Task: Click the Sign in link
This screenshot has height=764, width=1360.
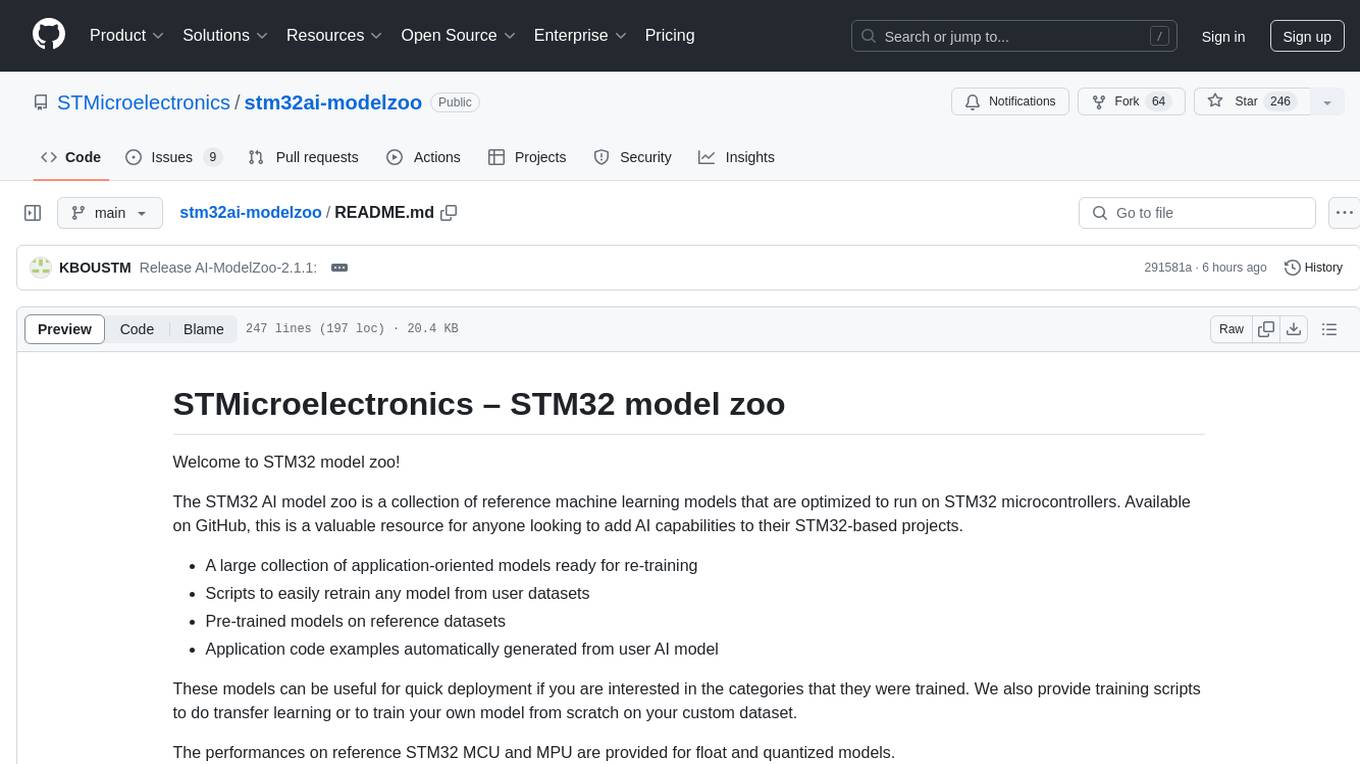Action: tap(1223, 36)
